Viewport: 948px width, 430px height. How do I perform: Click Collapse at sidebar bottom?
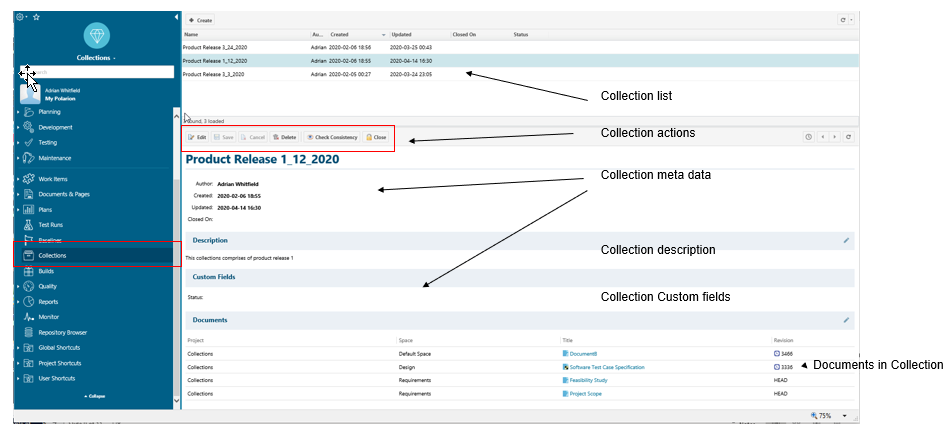[94, 396]
